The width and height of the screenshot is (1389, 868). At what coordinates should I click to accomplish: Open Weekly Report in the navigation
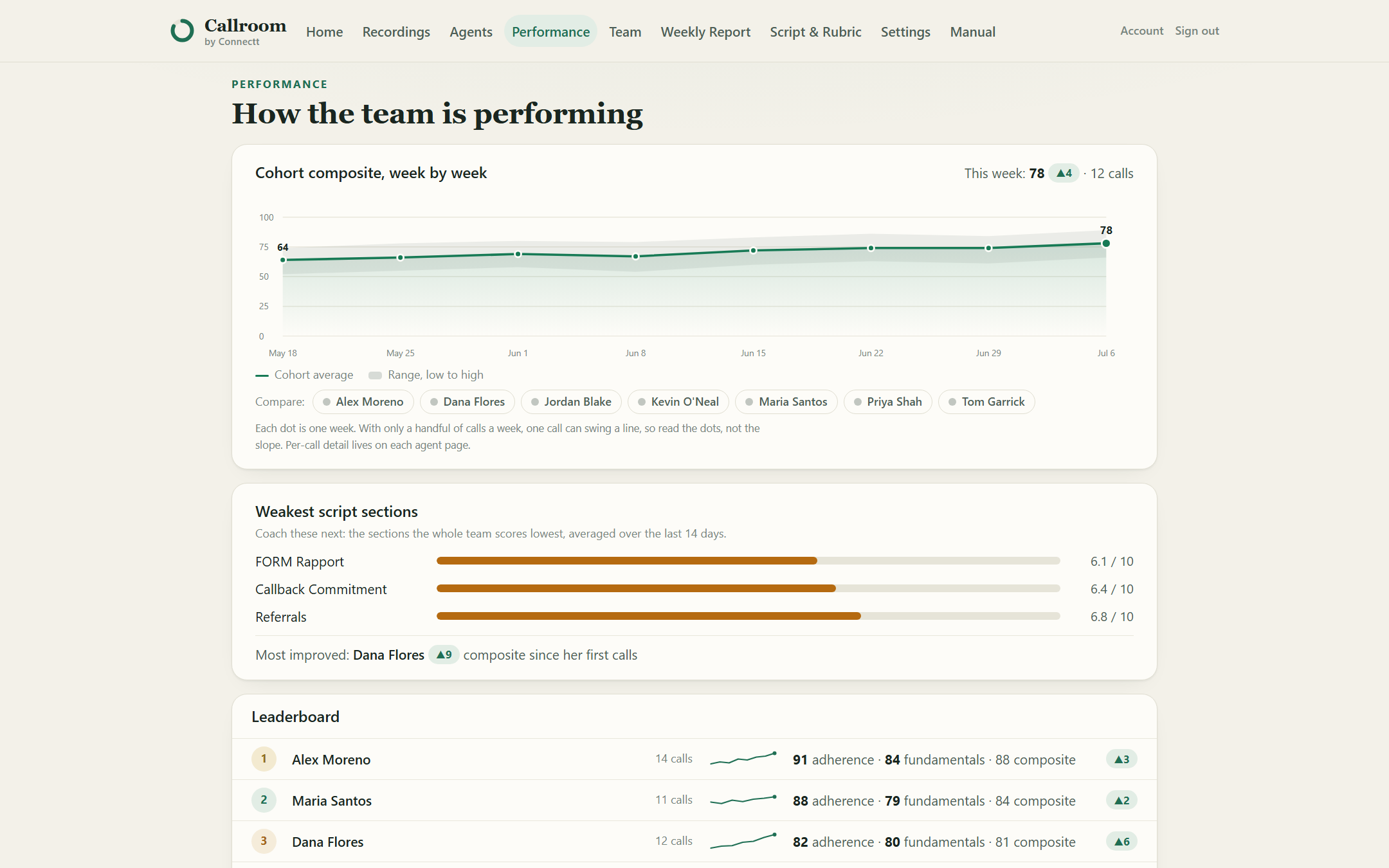tap(705, 32)
